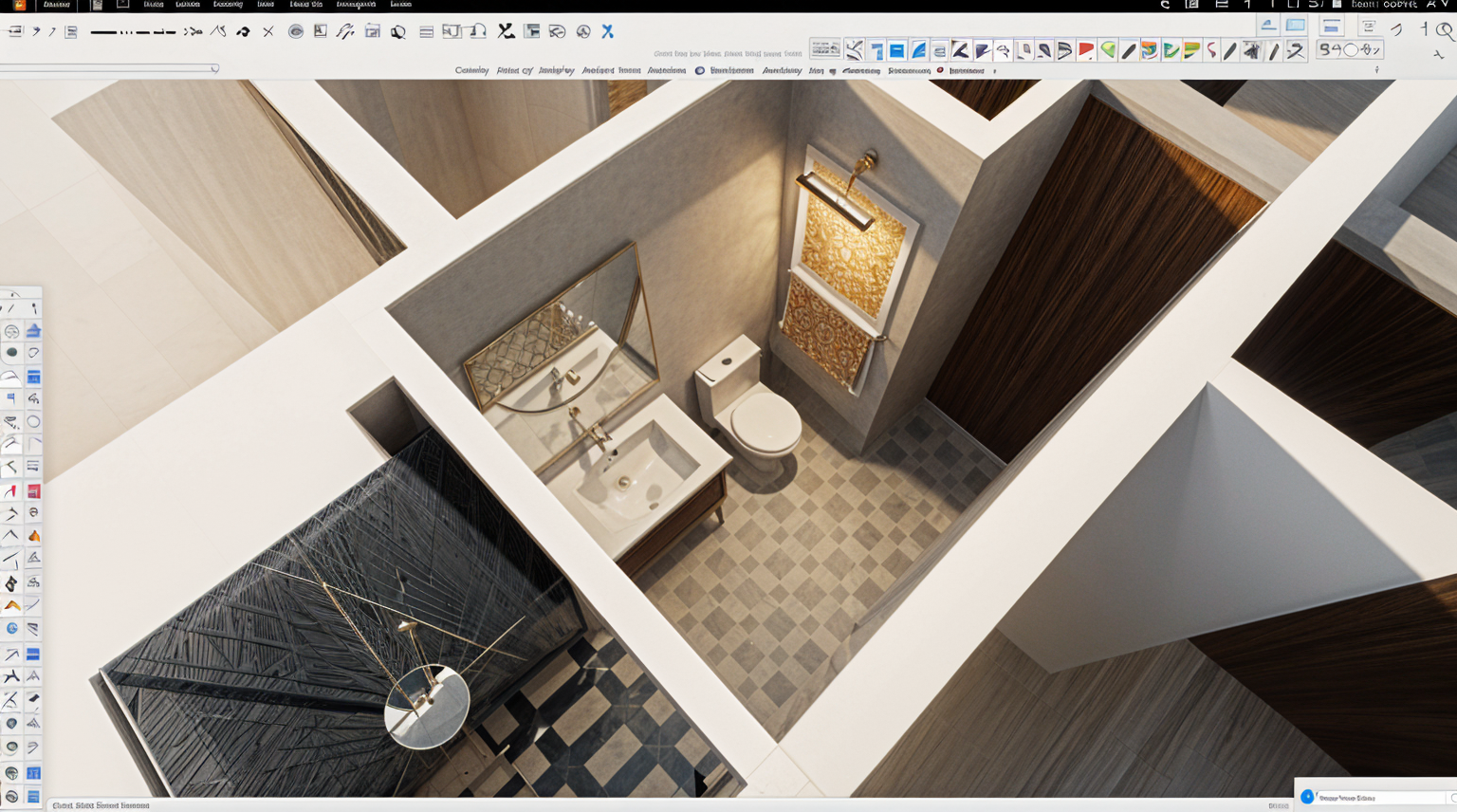Expand the chevron at the title bar's far right
1457x812 pixels.
tap(1444, 5)
